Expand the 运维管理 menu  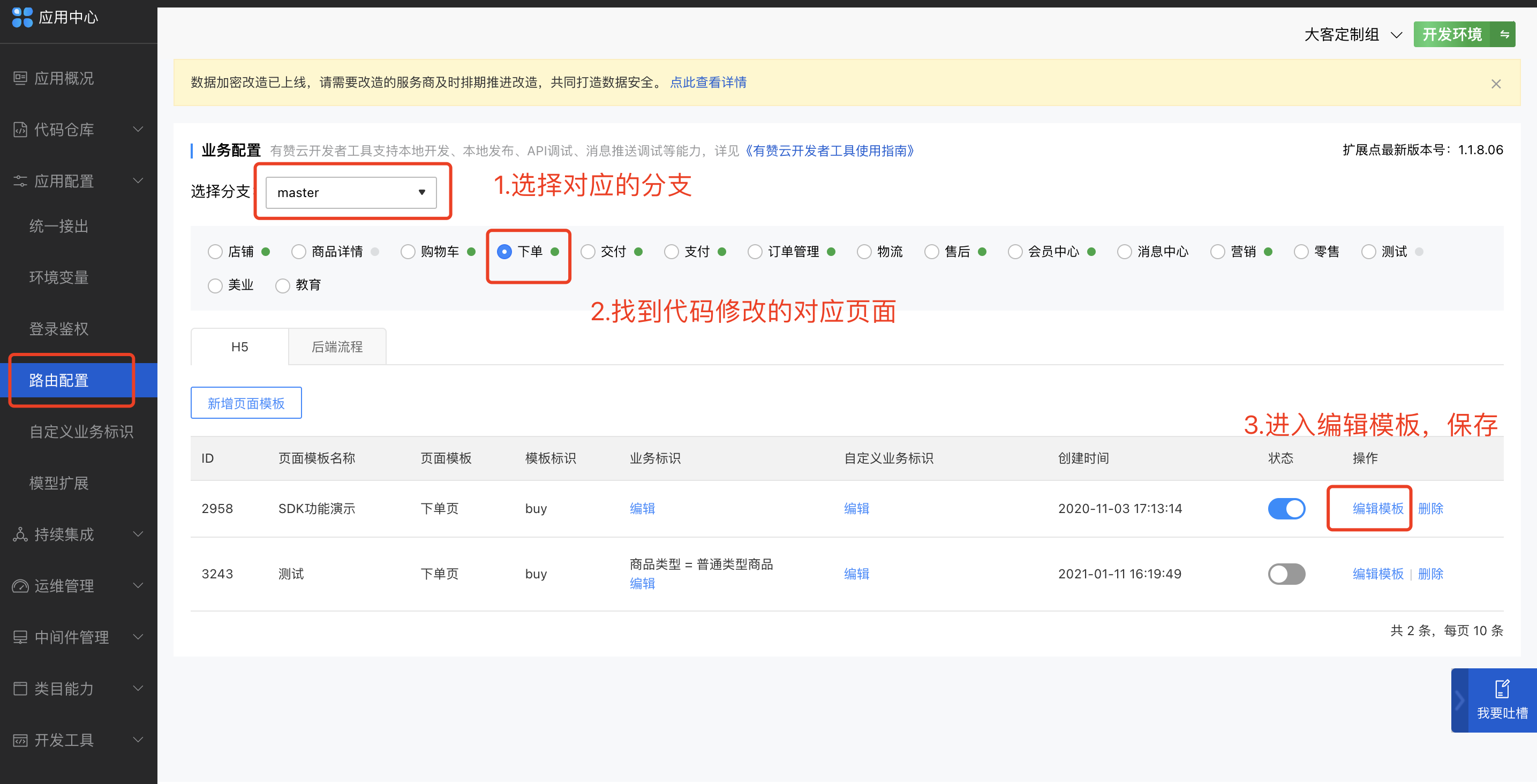[x=138, y=585]
